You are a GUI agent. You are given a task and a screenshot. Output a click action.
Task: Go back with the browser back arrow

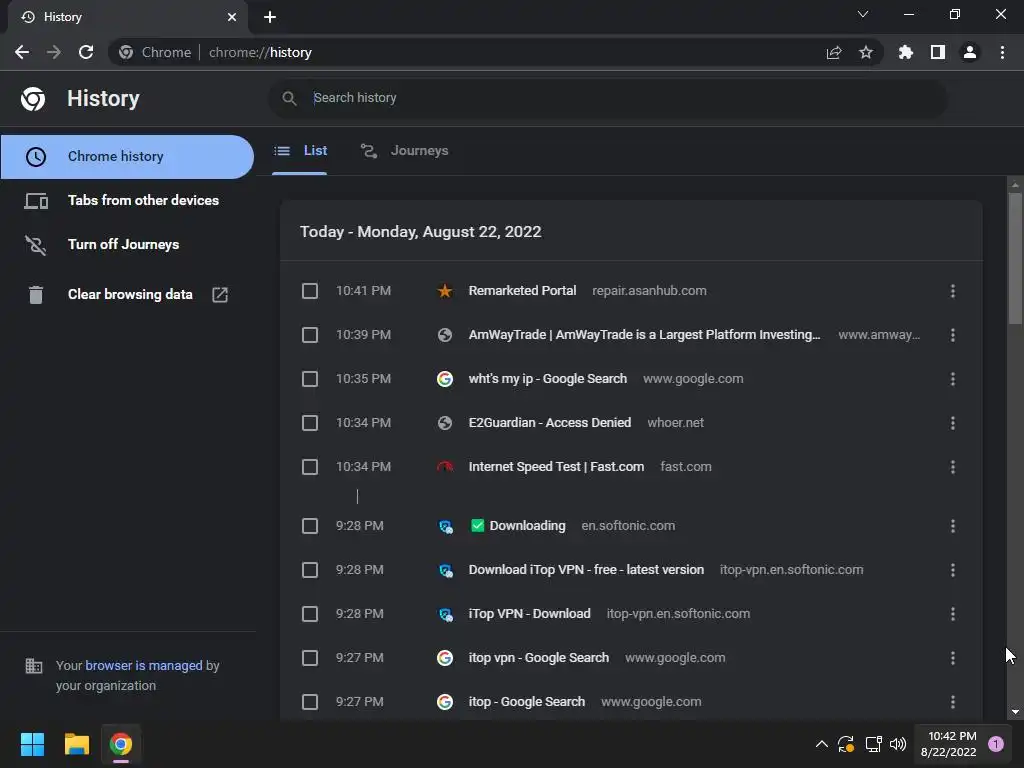22,52
